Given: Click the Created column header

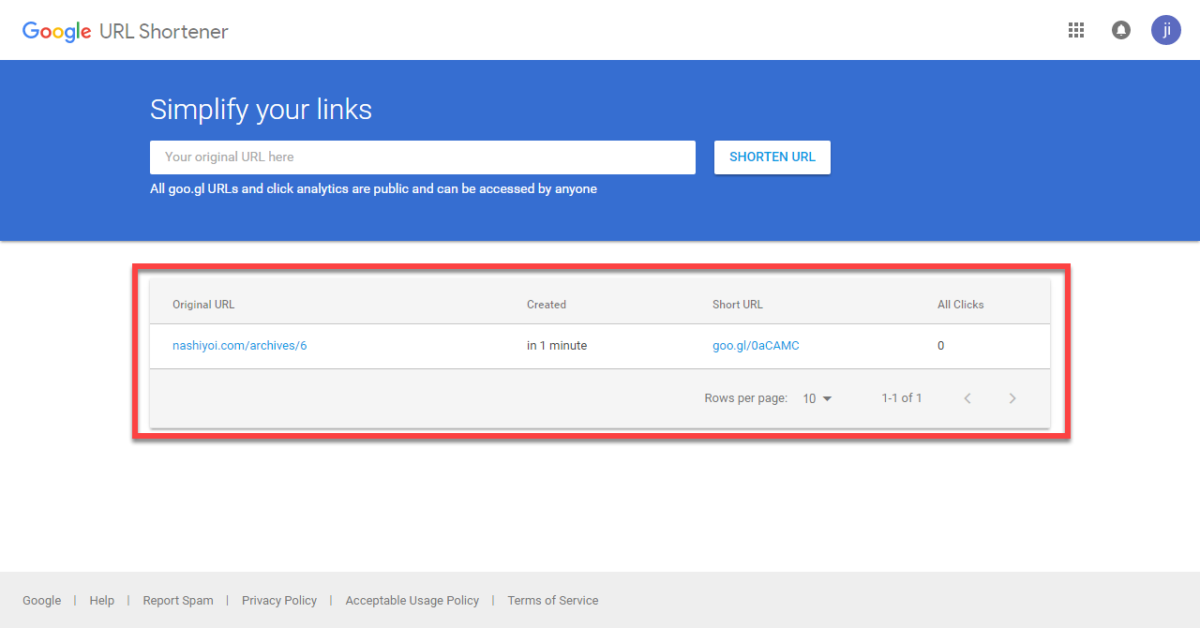Looking at the screenshot, I should pyautogui.click(x=546, y=304).
